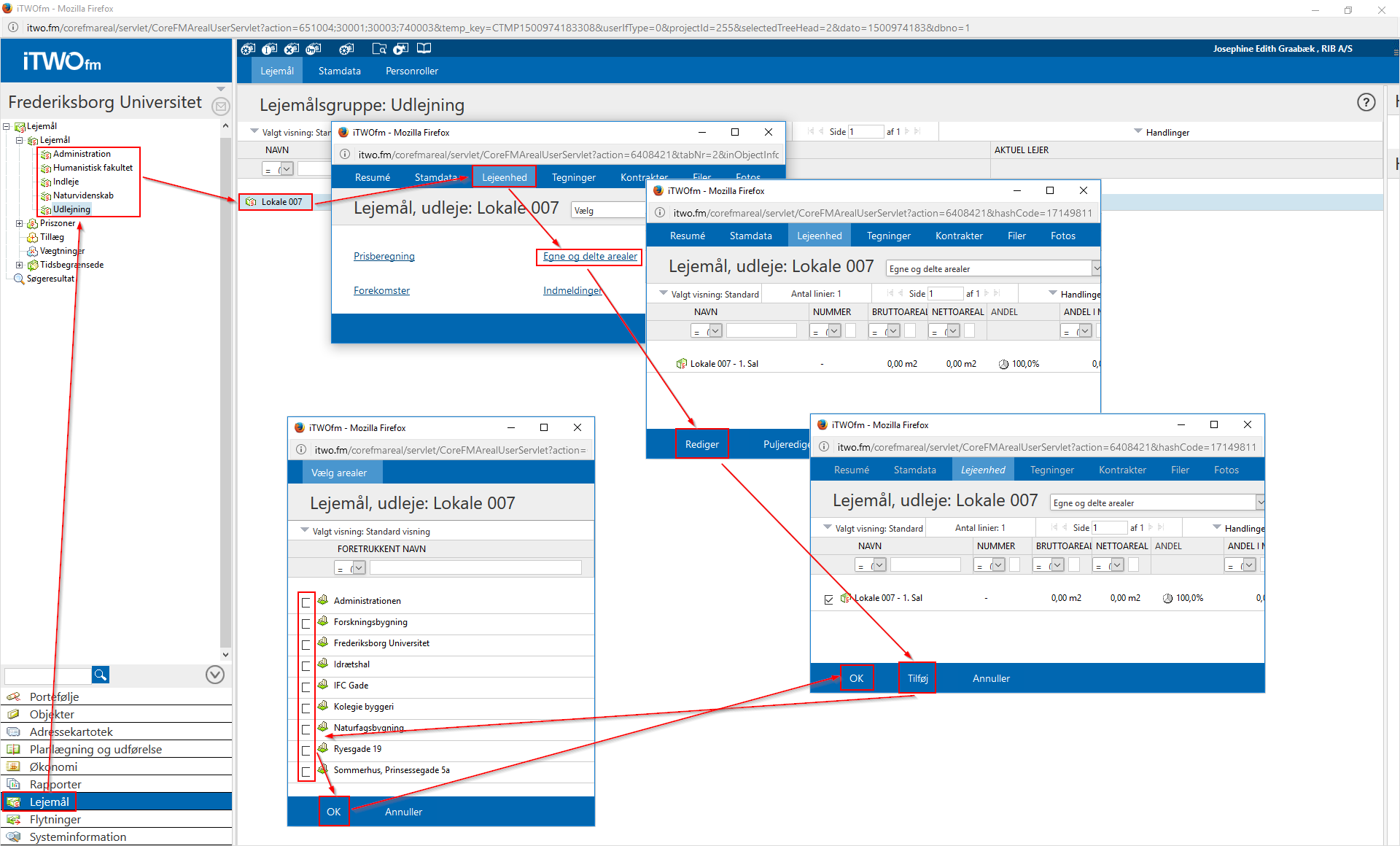The height and width of the screenshot is (846, 1400).
Task: Select Udlejning in the Lejemål tree
Action: [x=71, y=209]
